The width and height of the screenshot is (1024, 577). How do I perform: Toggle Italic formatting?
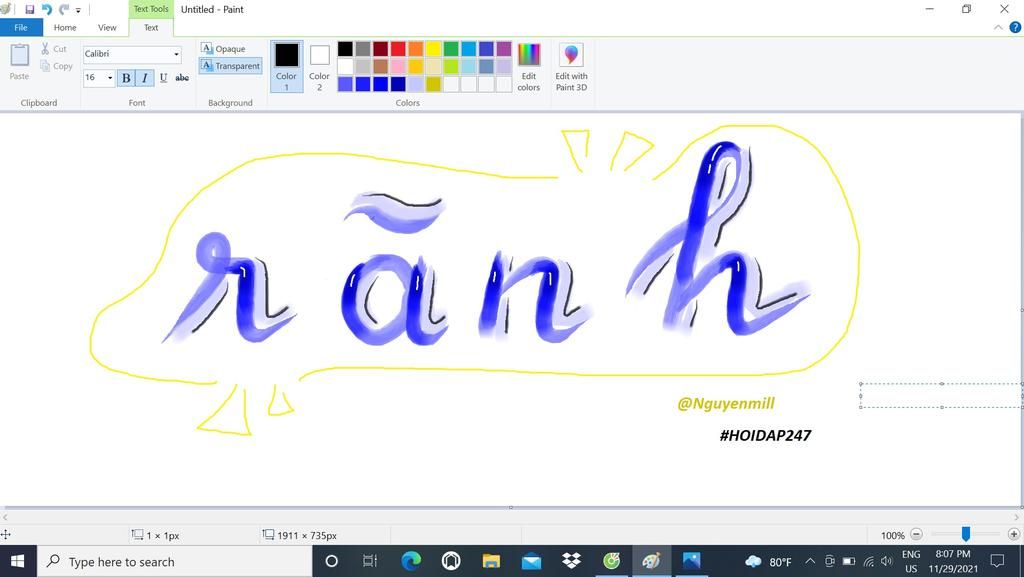(144, 78)
